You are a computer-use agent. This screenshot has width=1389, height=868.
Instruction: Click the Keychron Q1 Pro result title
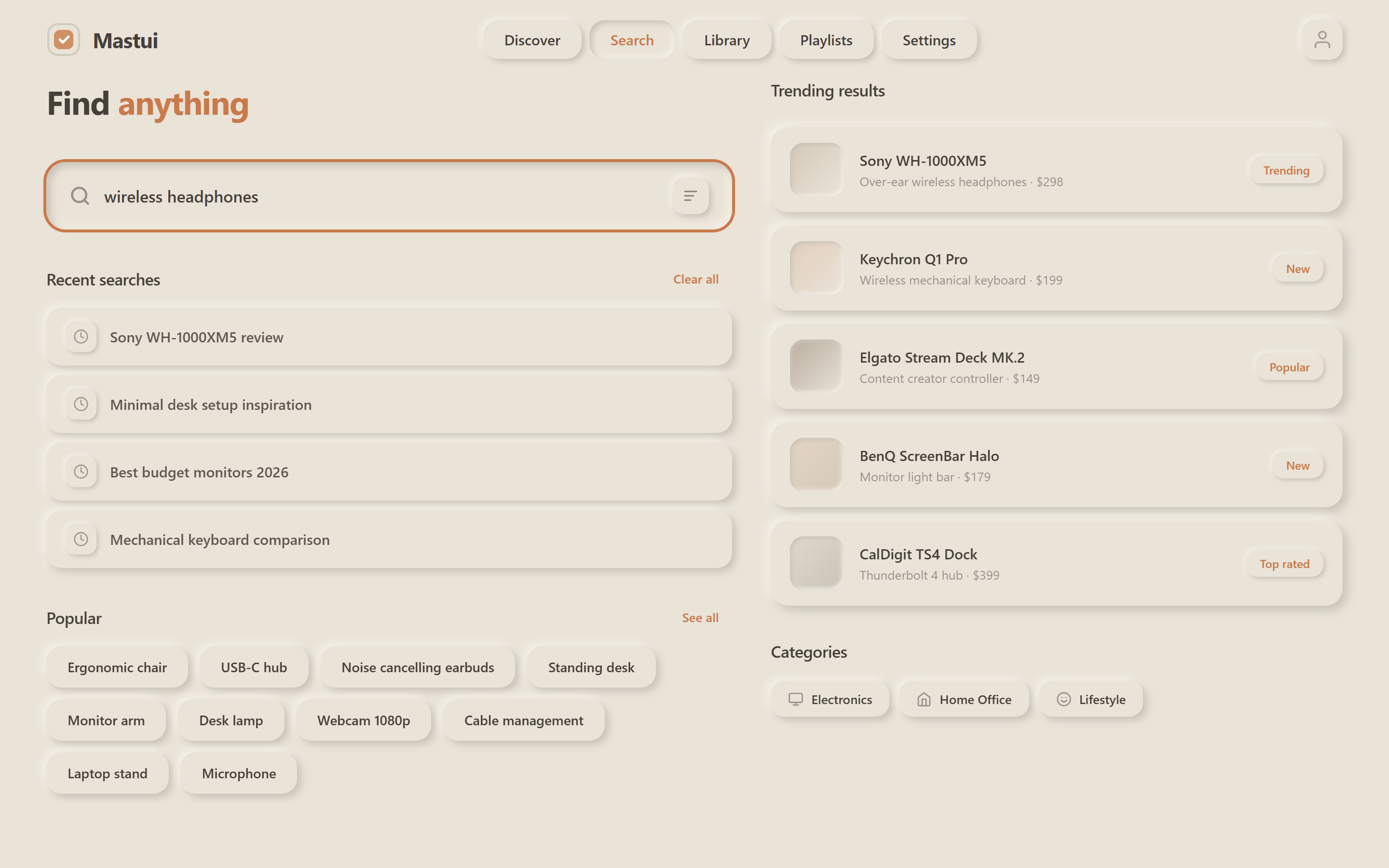pyautogui.click(x=913, y=259)
